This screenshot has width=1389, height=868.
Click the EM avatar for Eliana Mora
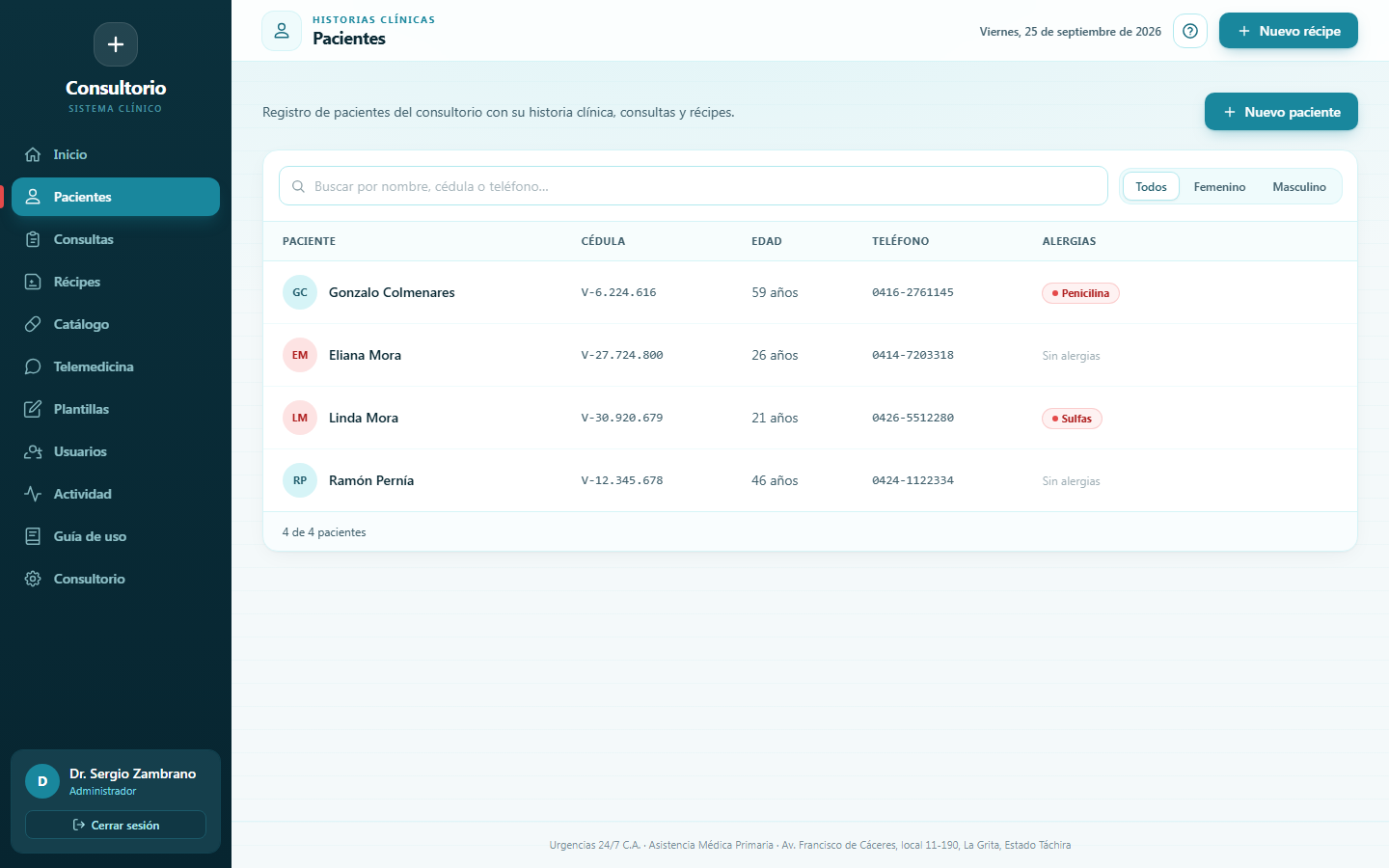pos(300,355)
